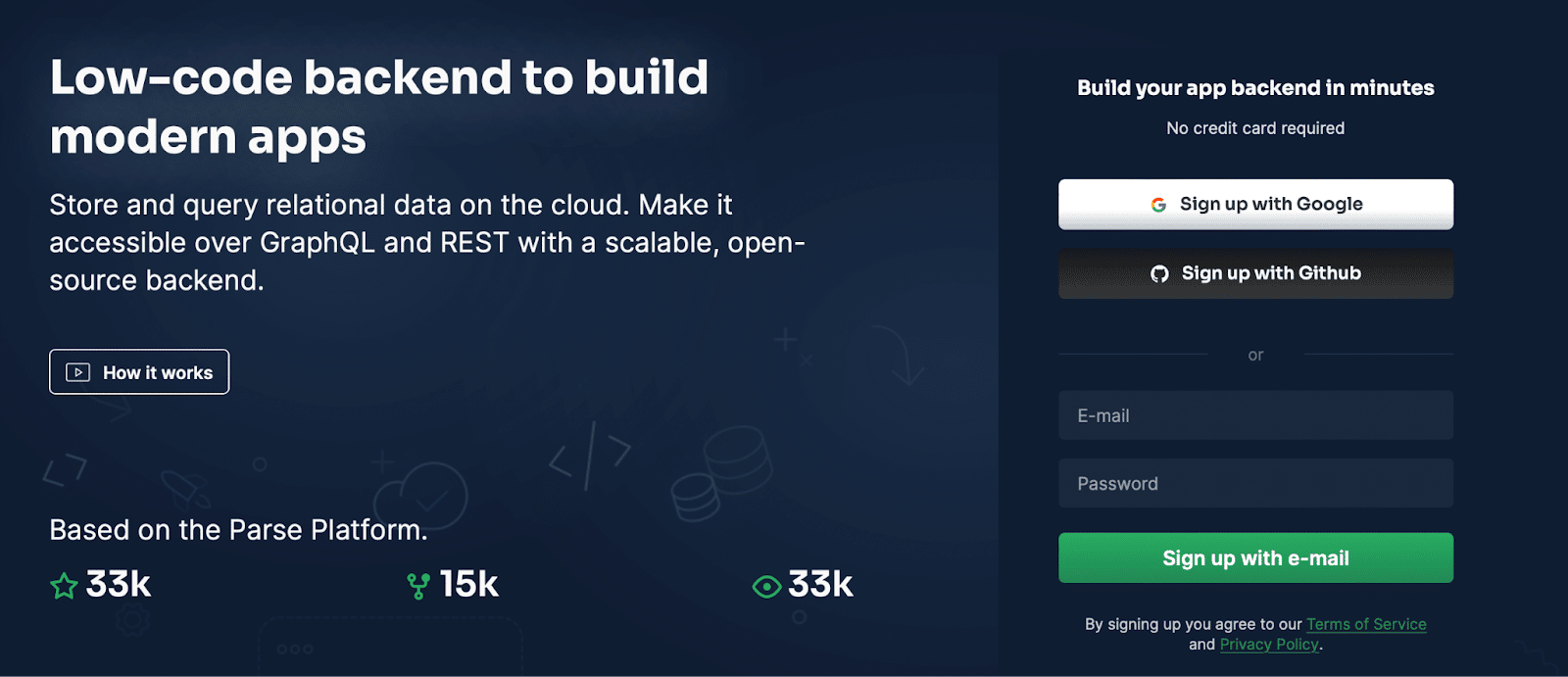The image size is (1568, 677).
Task: Click the fork icon beside 15k
Action: (419, 584)
